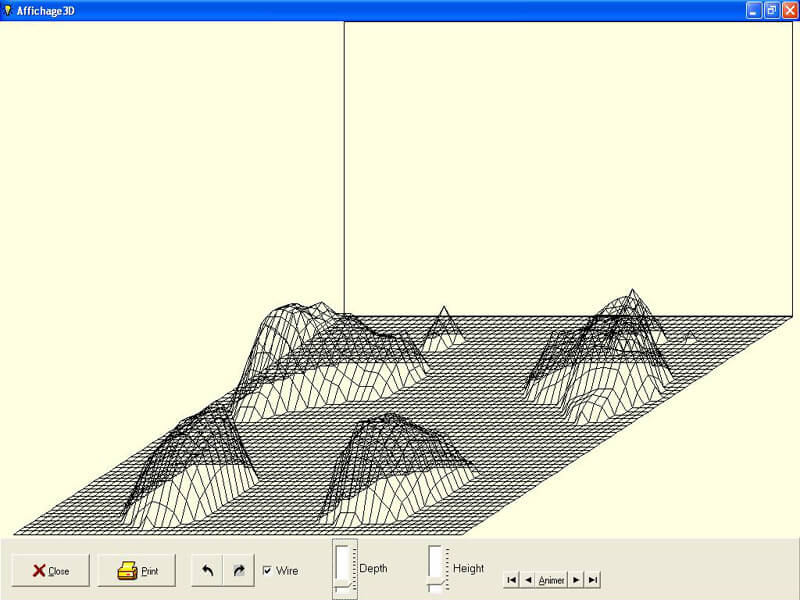The width and height of the screenshot is (800, 600).
Task: Click the Animer button
Action: point(552,580)
